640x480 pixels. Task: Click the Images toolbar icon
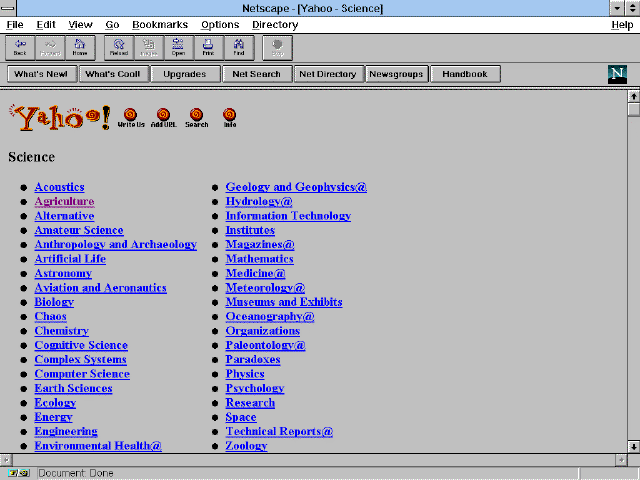[149, 48]
